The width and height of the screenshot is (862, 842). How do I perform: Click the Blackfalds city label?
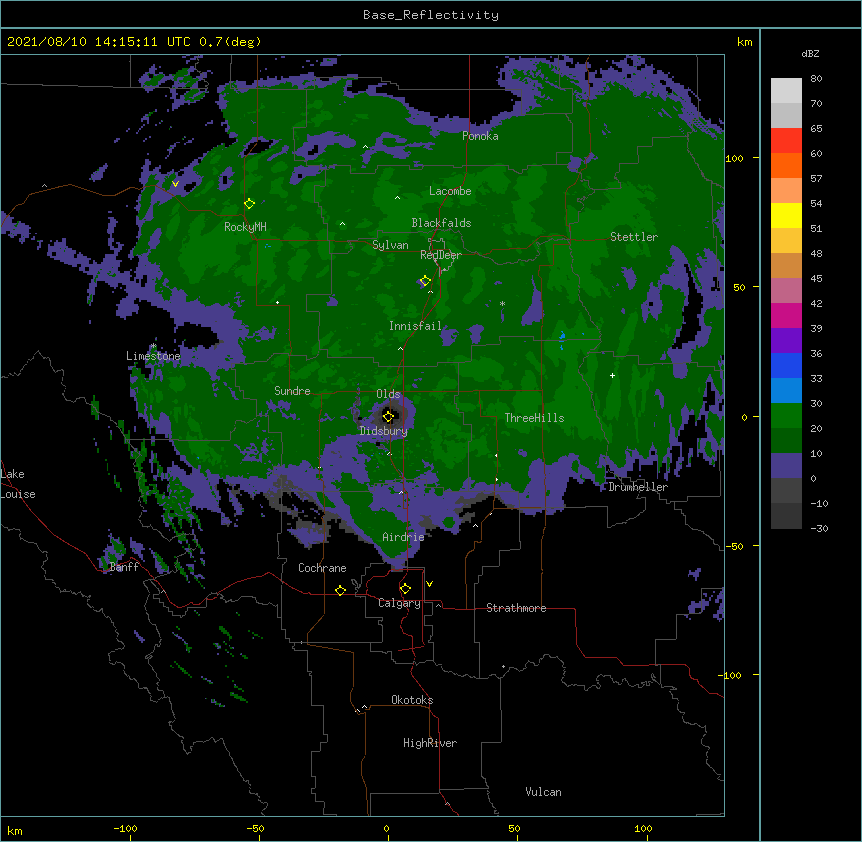441,223
